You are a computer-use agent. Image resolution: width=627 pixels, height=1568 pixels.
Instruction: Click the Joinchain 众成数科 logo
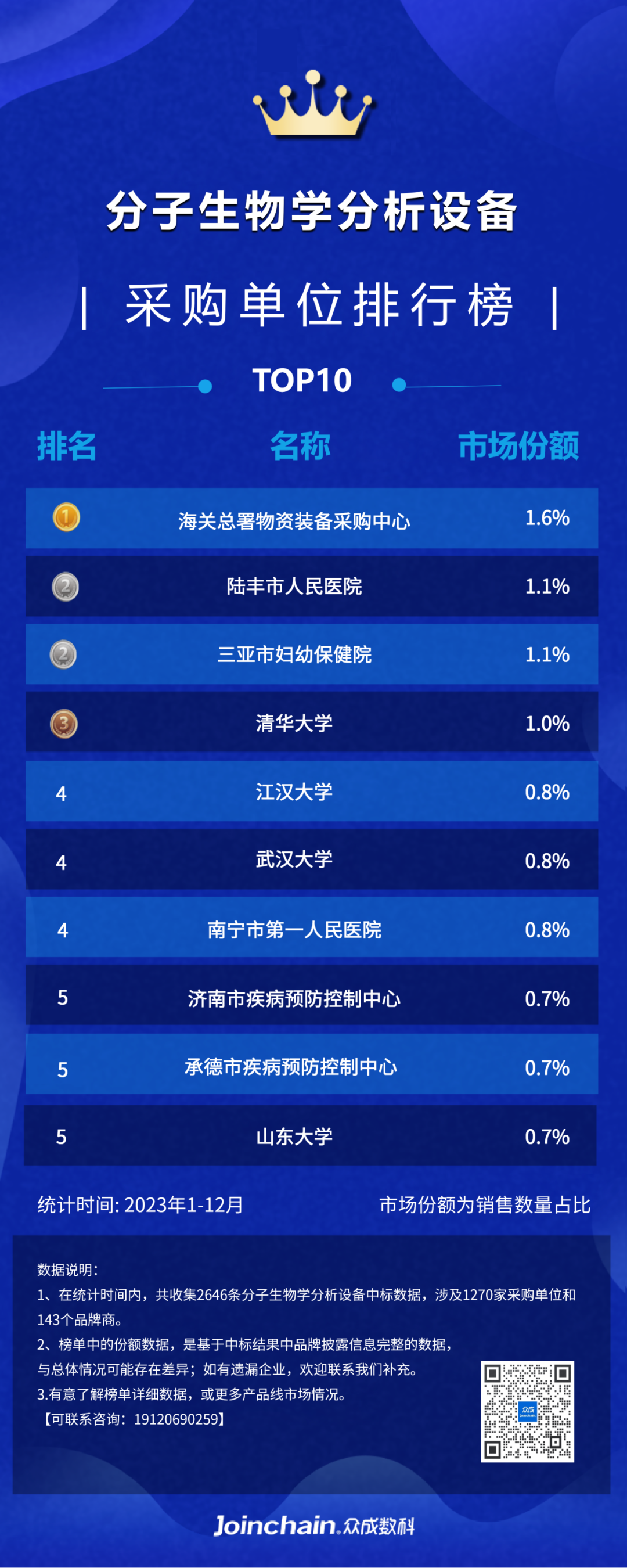pos(313,1526)
